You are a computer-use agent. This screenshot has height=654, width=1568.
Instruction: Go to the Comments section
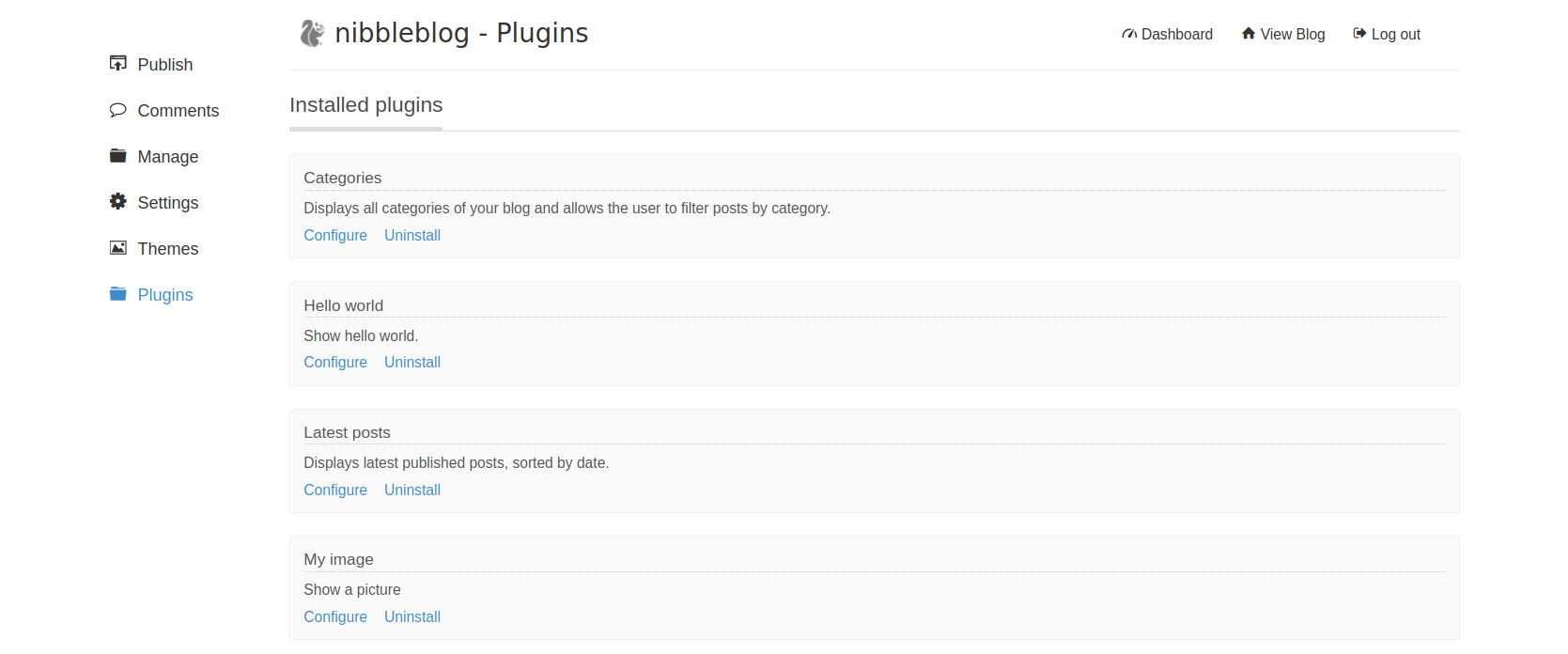point(179,111)
